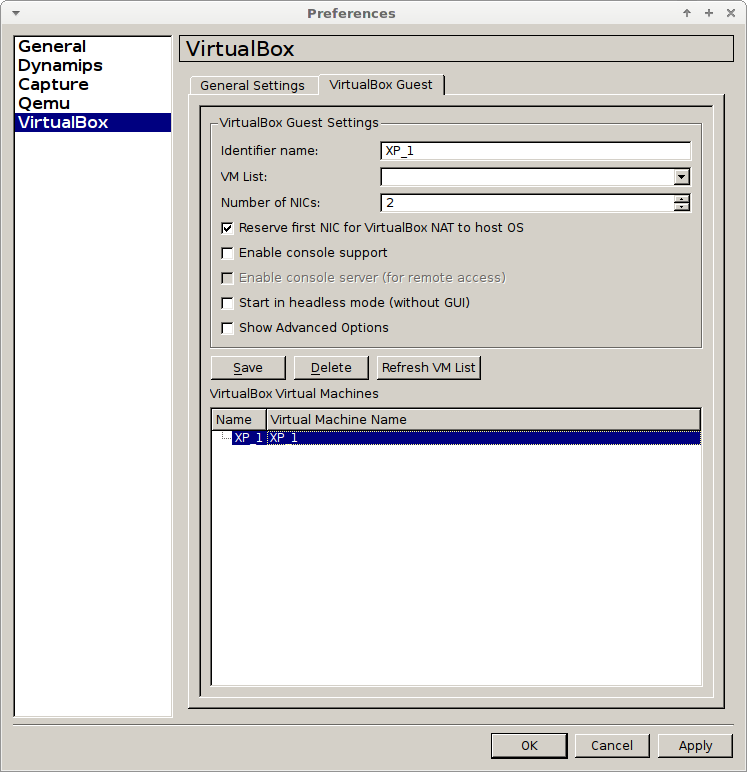747x772 pixels.
Task: Select the XP_1 row in the machines table
Action: click(x=466, y=438)
